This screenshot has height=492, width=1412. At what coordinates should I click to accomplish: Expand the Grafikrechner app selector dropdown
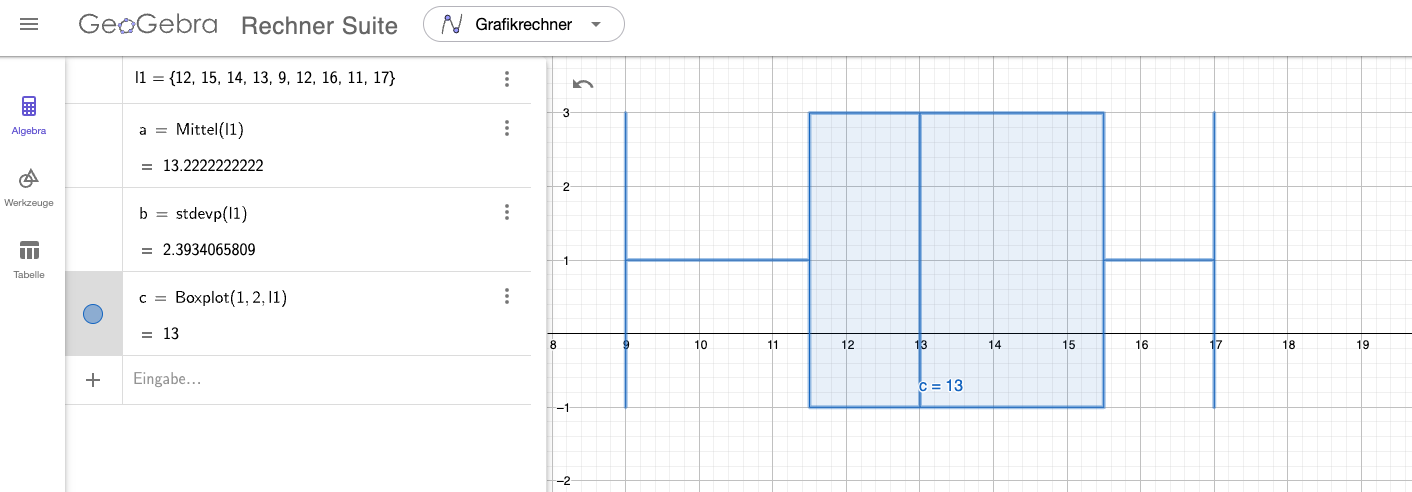tap(524, 25)
